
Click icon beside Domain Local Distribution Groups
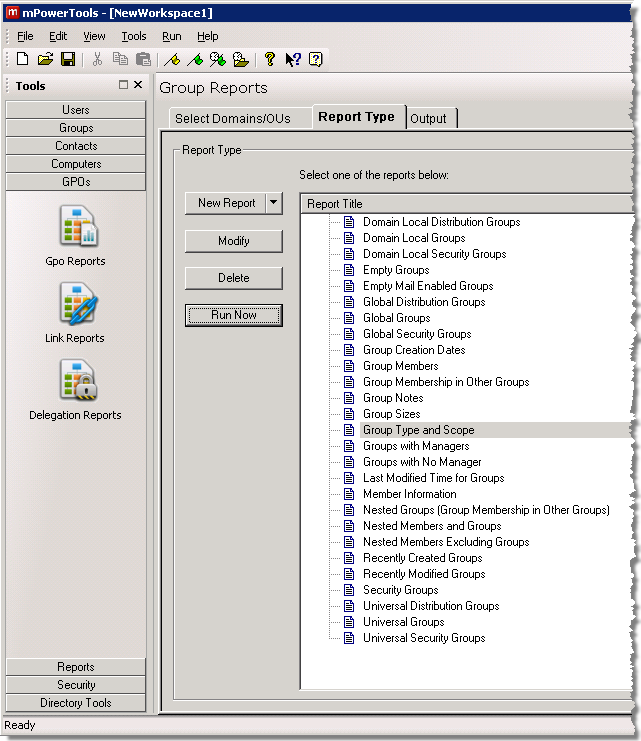(x=349, y=222)
